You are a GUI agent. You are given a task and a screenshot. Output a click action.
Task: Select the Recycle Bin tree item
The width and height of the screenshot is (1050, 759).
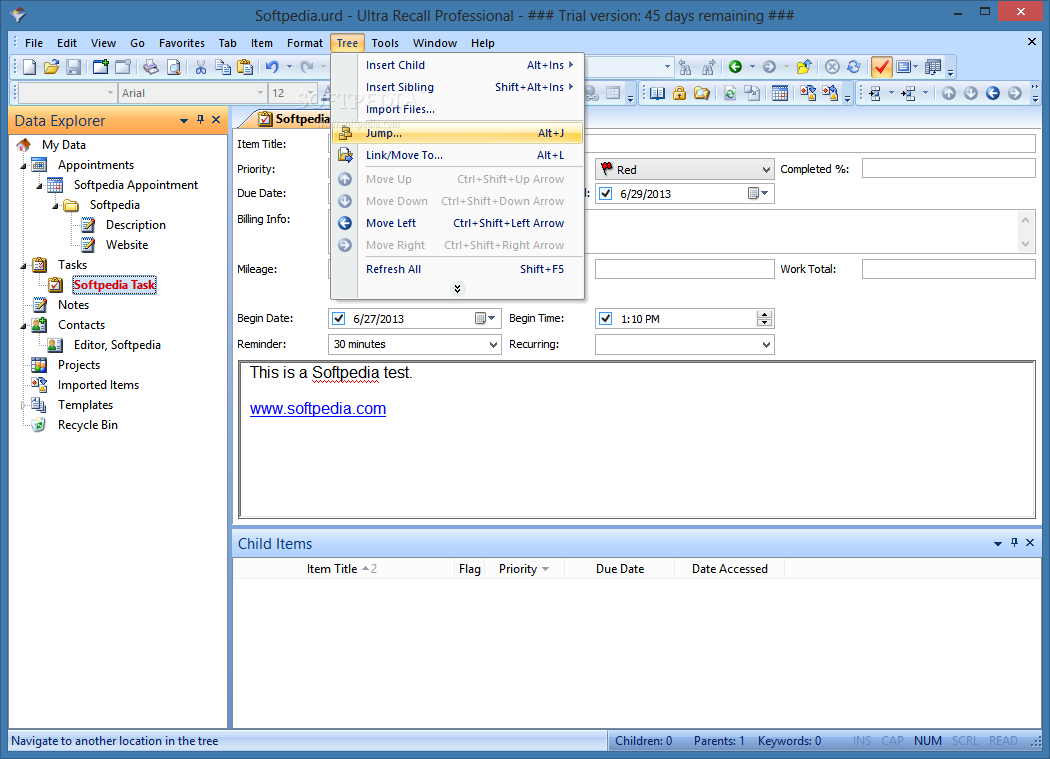(x=88, y=425)
